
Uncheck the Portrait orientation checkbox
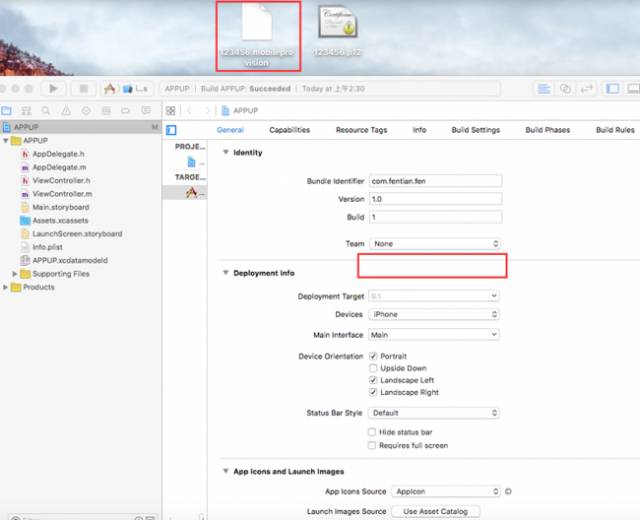click(373, 356)
